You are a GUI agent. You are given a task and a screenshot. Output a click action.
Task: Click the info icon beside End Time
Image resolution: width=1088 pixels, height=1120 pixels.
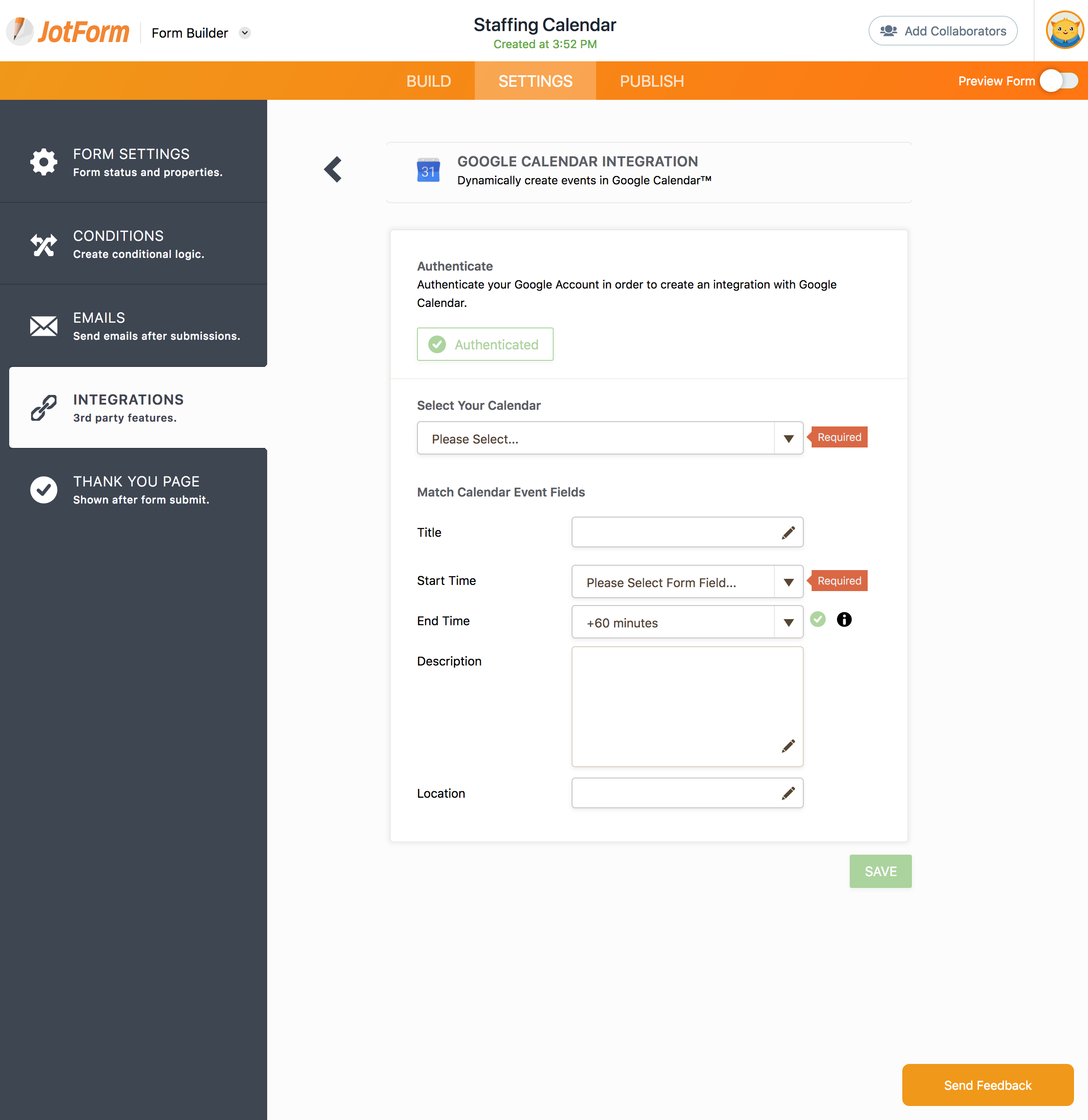point(844,620)
